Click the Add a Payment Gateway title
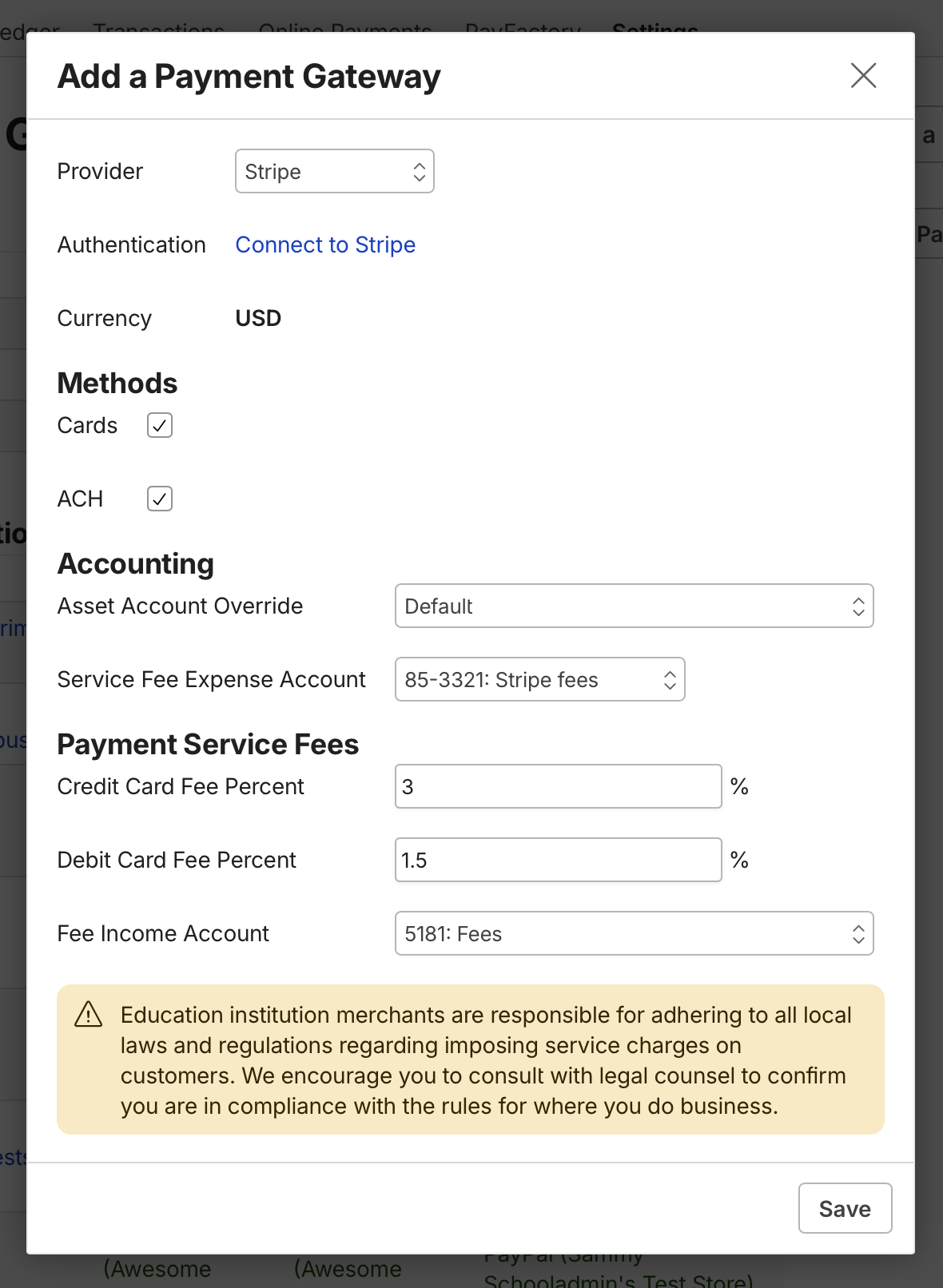The height and width of the screenshot is (1288, 943). 249,77
